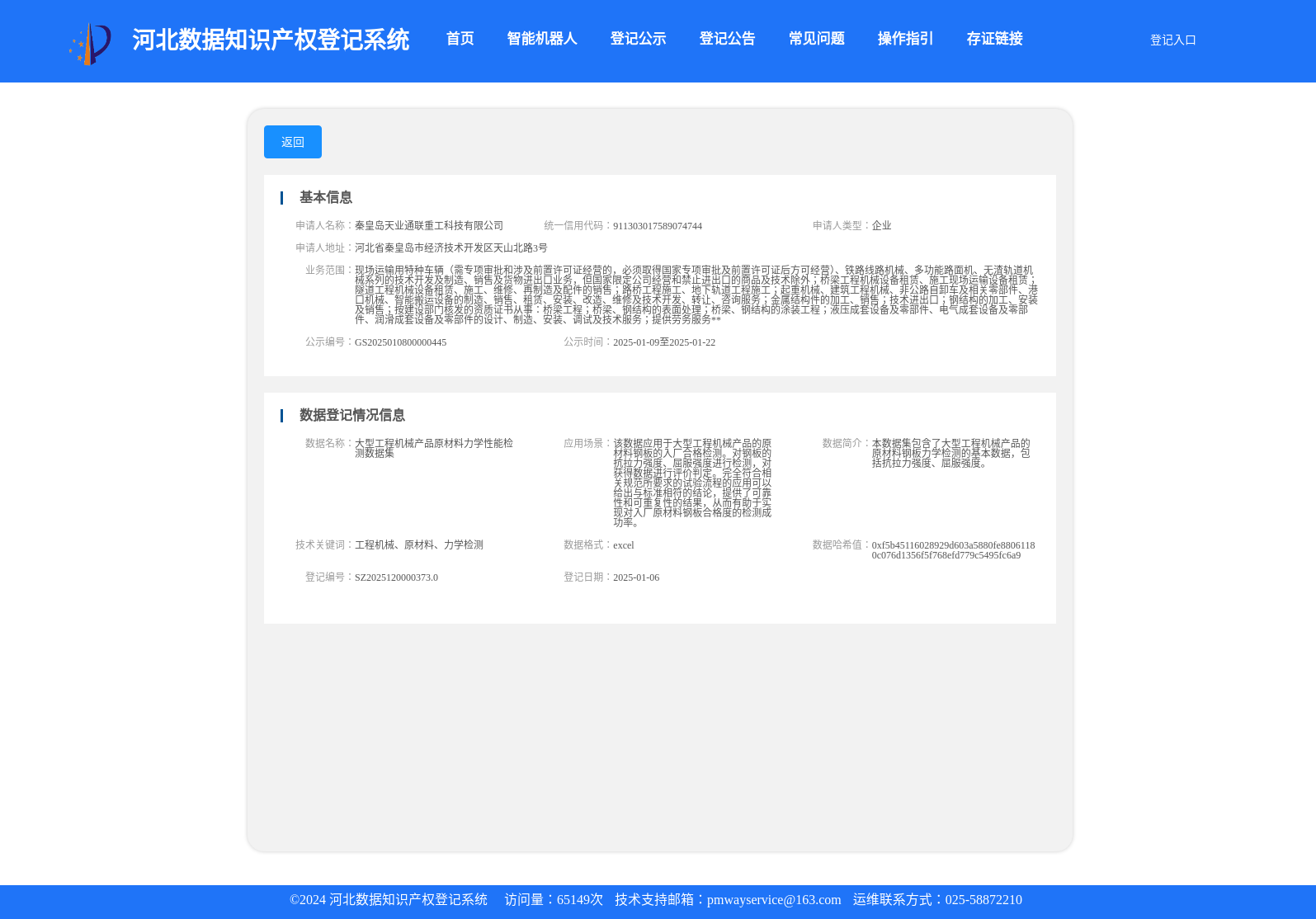Select registration number SZ2025120000373.0
Image resolution: width=1316 pixels, height=919 pixels.
point(396,577)
